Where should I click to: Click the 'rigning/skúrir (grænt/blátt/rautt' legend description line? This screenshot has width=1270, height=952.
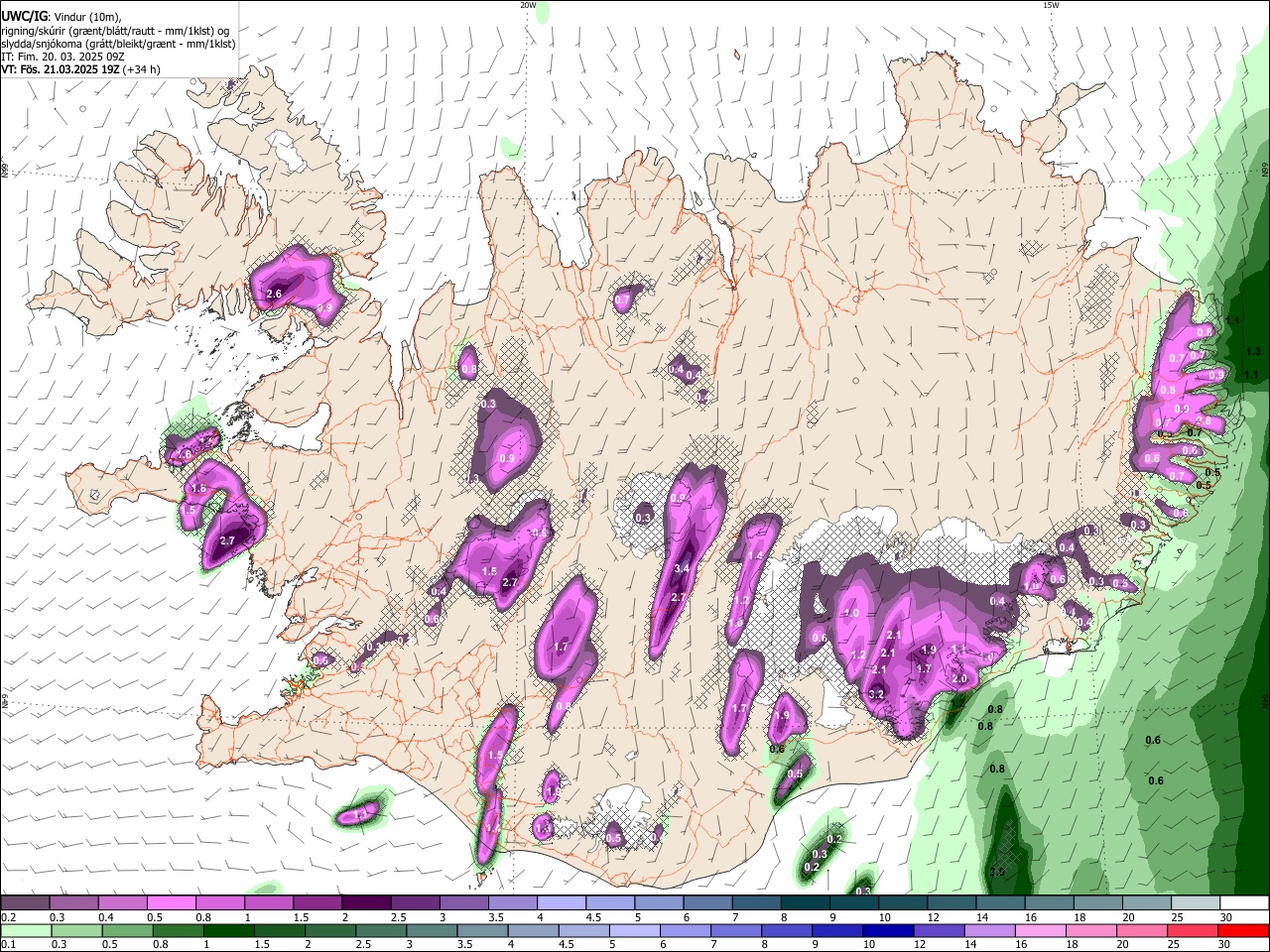pos(115,31)
